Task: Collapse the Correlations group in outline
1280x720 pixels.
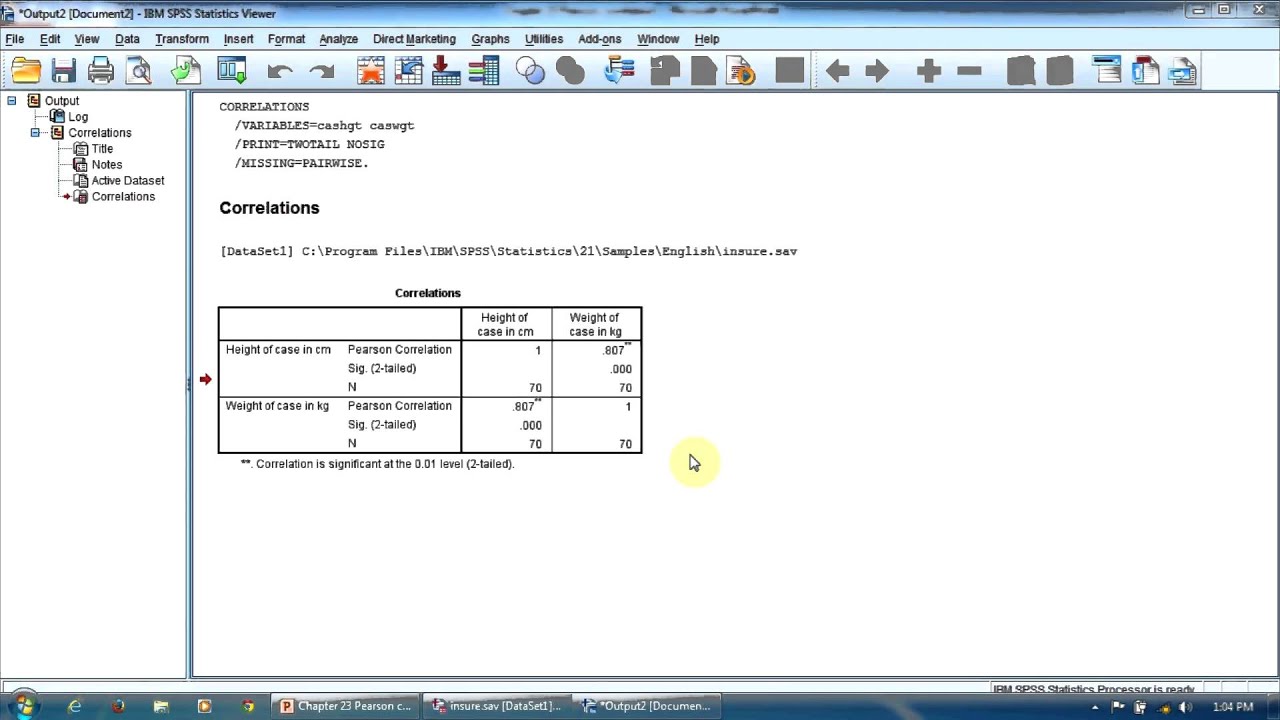Action: [x=35, y=132]
